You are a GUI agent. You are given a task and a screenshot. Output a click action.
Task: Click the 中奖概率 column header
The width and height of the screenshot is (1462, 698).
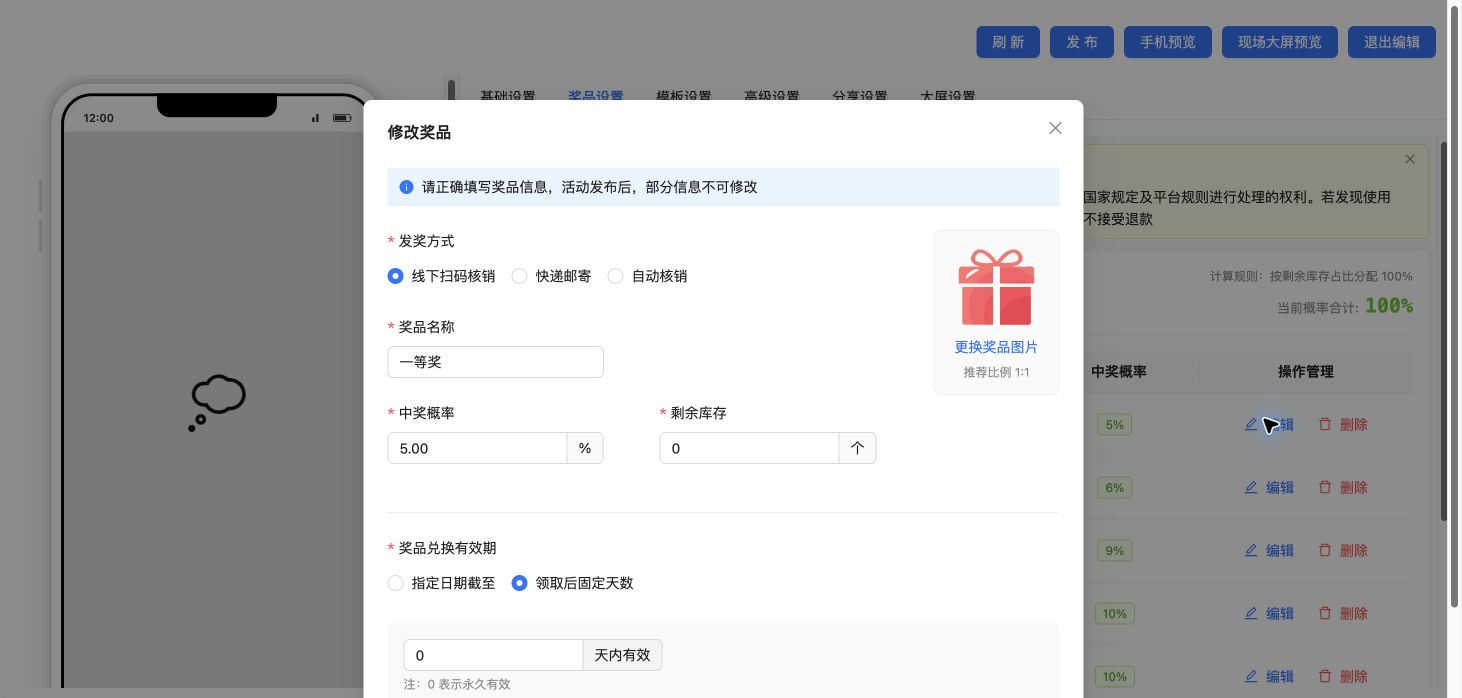pyautogui.click(x=1119, y=371)
